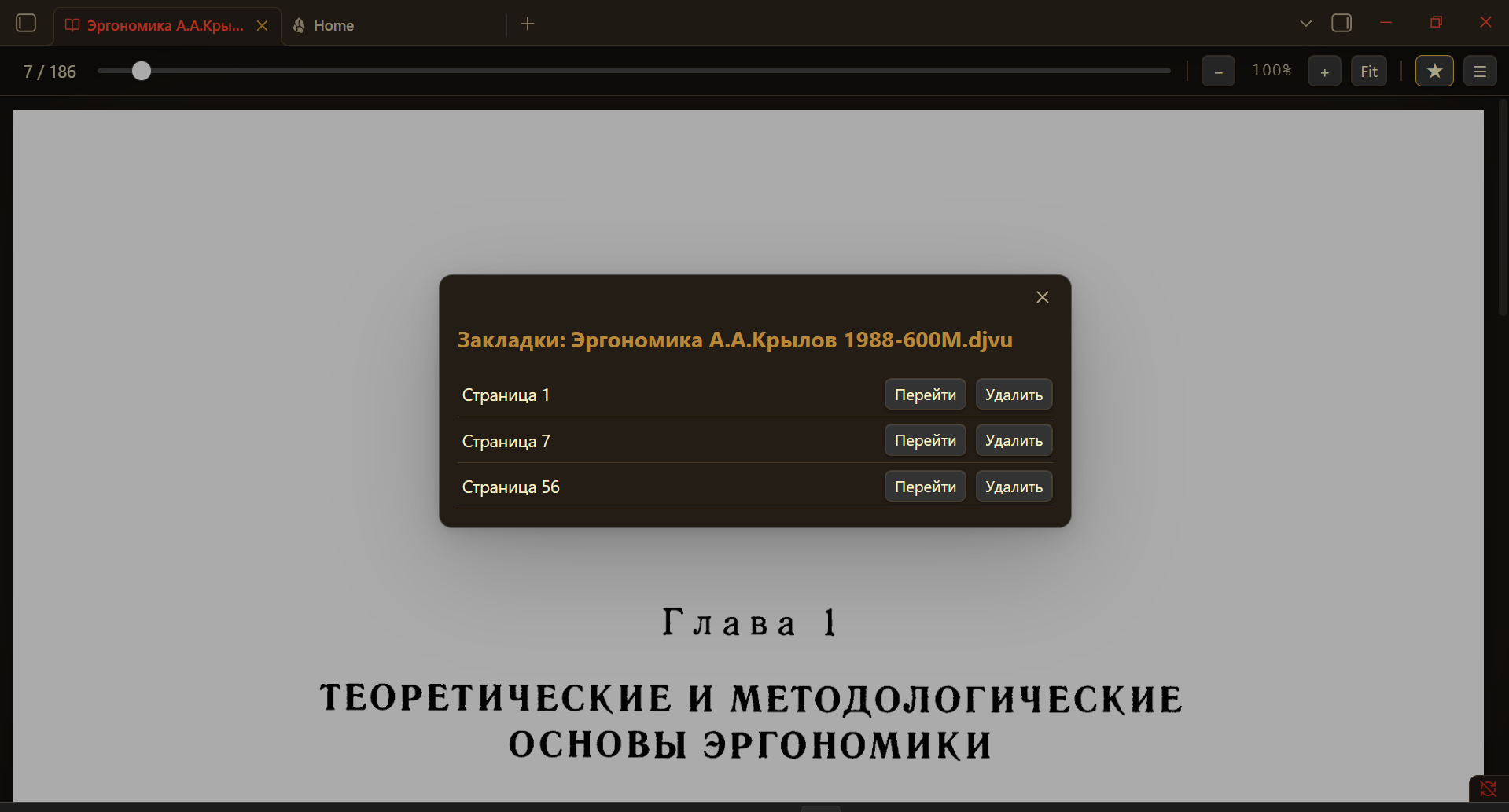Image resolution: width=1509 pixels, height=812 pixels.
Task: Toggle the right side panel icon
Action: coord(1342,23)
